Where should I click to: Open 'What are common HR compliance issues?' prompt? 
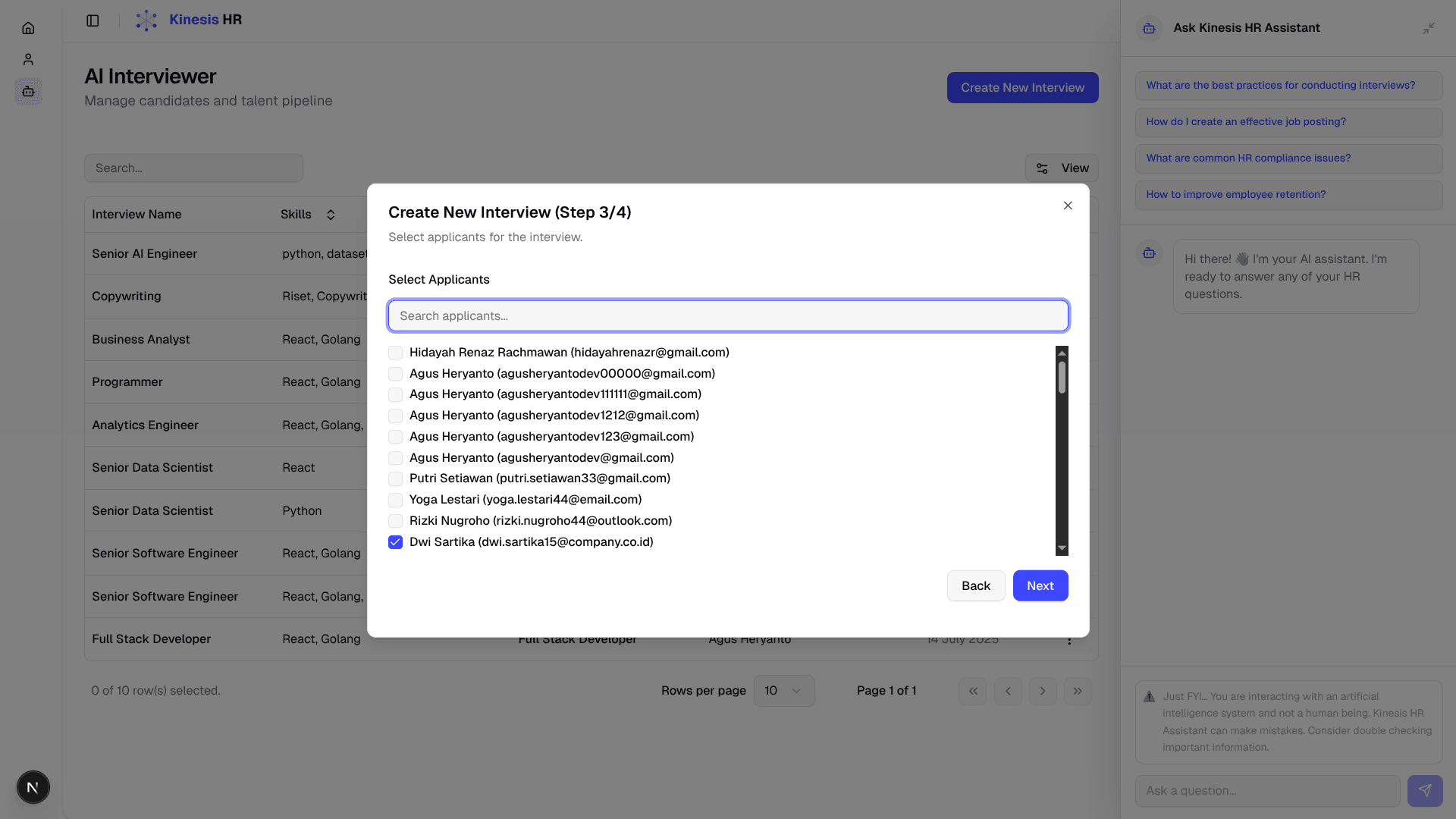click(1288, 158)
